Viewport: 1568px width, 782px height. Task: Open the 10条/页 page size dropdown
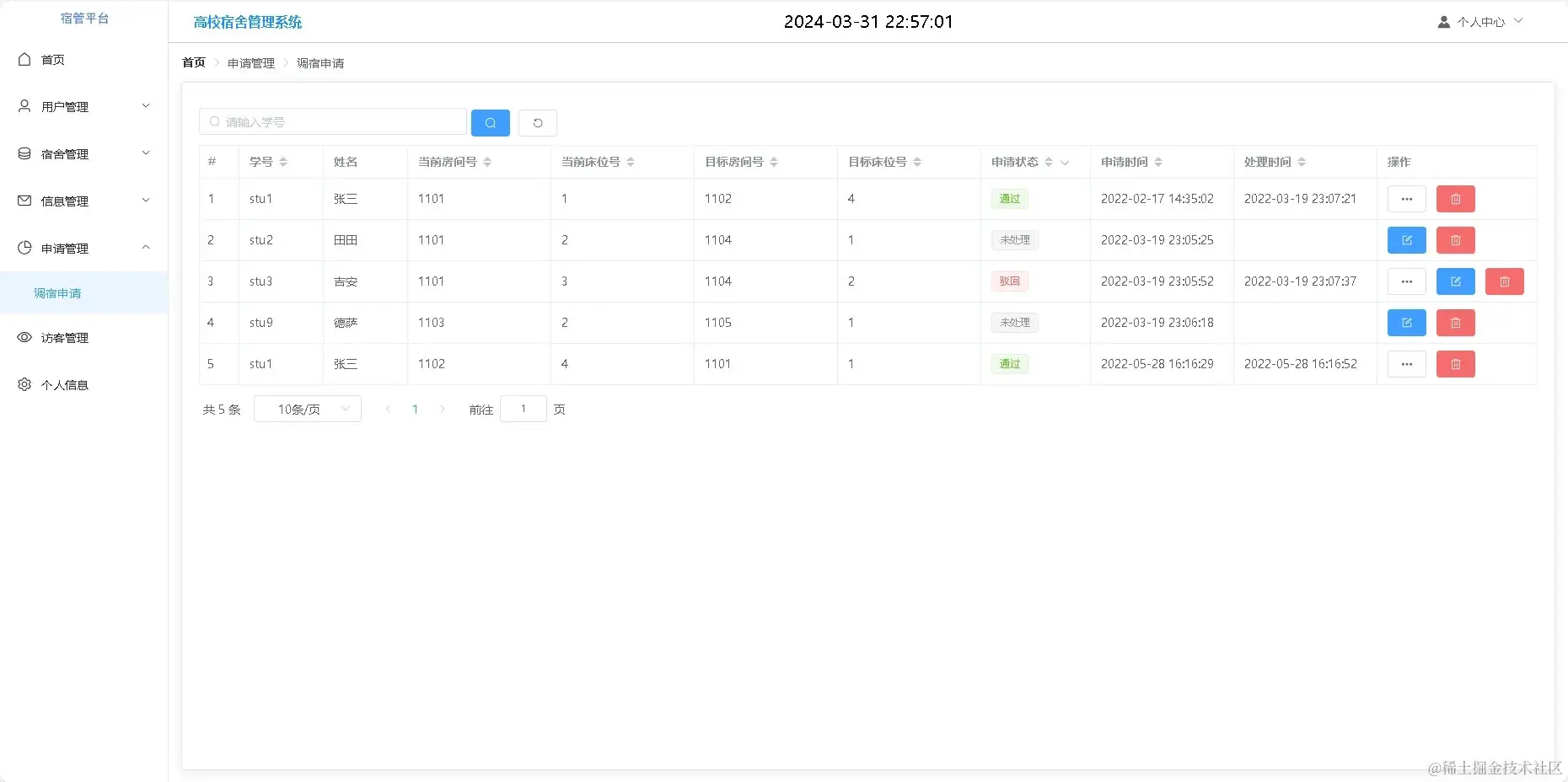308,409
